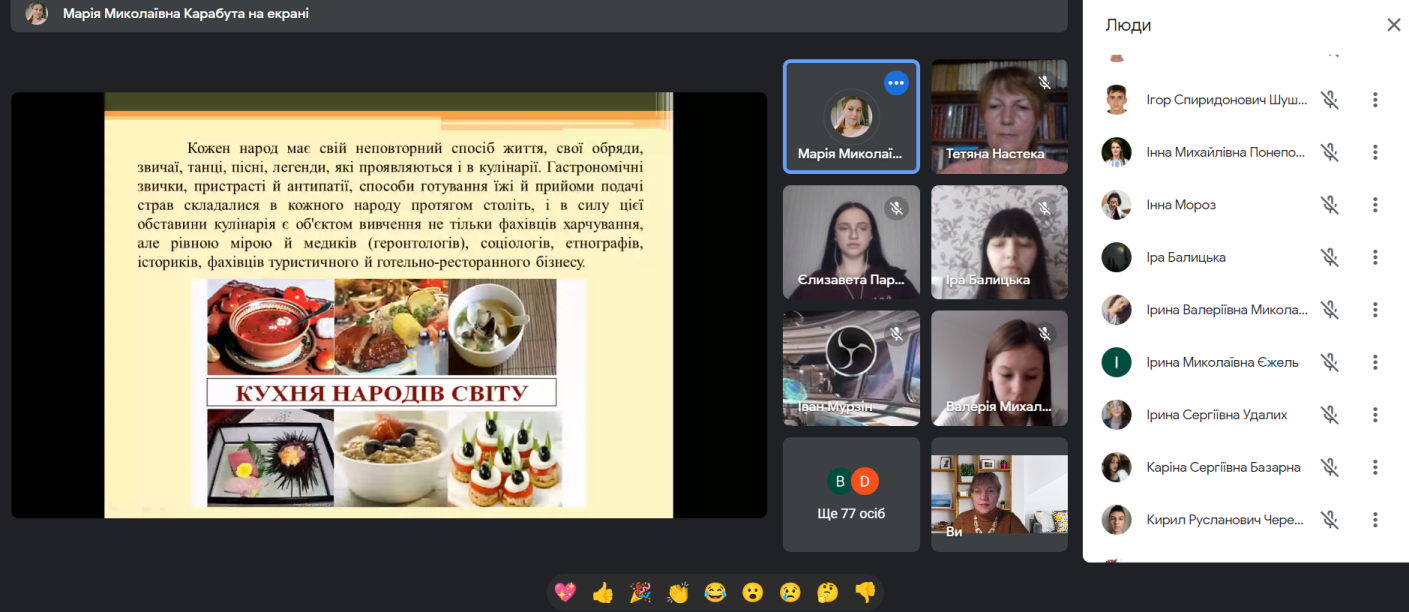1409x612 pixels.
Task: Click Іра Балицька avatar in list
Action: [x=1116, y=257]
